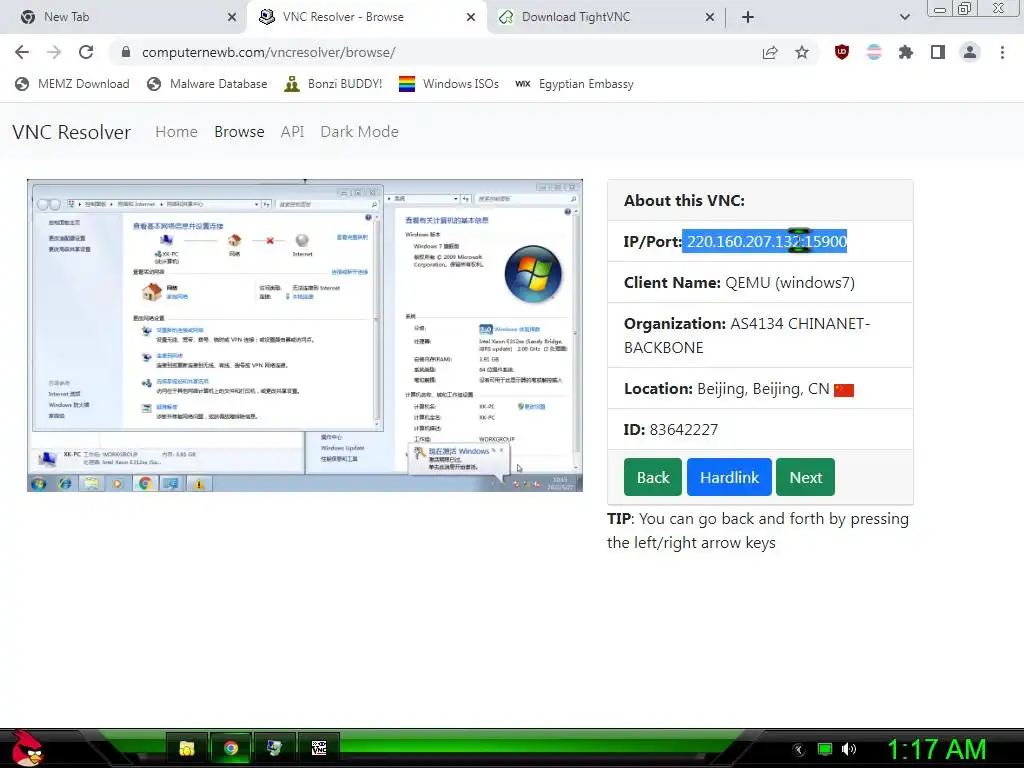The height and width of the screenshot is (768, 1024).
Task: Click the volume speaker tray icon
Action: point(849,749)
